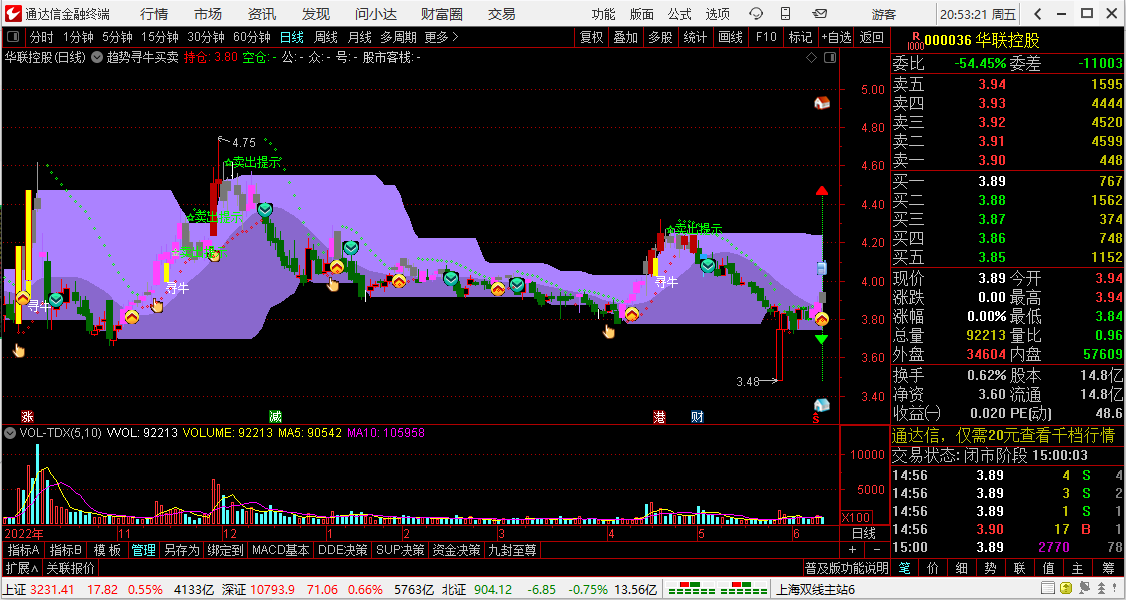Click the 3.48 low price label
This screenshot has width=1126, height=600.
pyautogui.click(x=748, y=382)
